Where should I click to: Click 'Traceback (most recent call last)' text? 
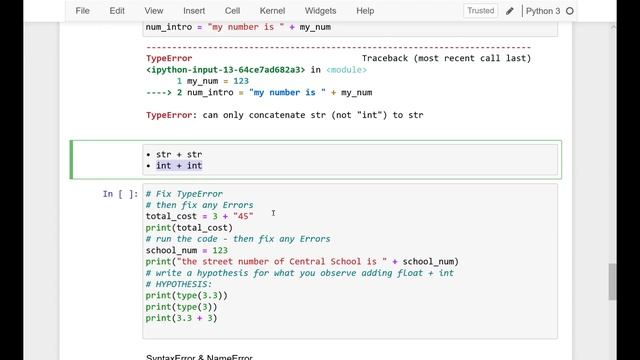coord(447,58)
